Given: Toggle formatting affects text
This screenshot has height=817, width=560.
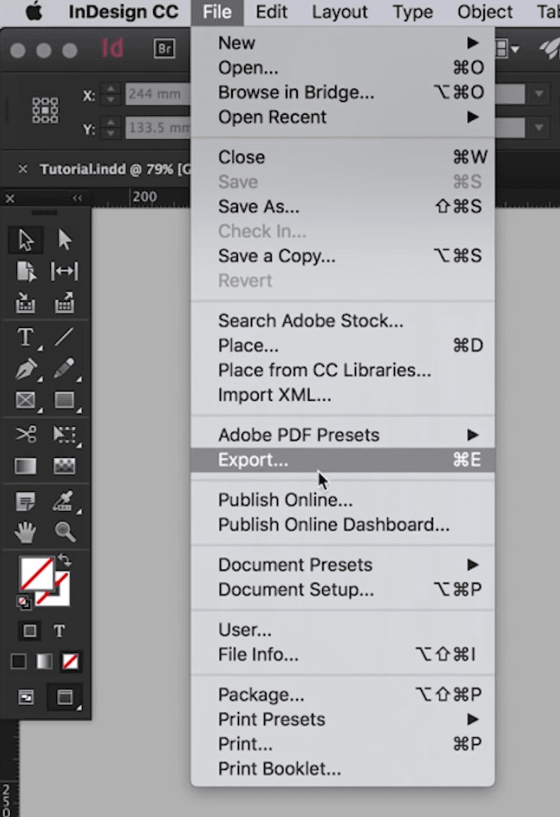Looking at the screenshot, I should (x=59, y=631).
